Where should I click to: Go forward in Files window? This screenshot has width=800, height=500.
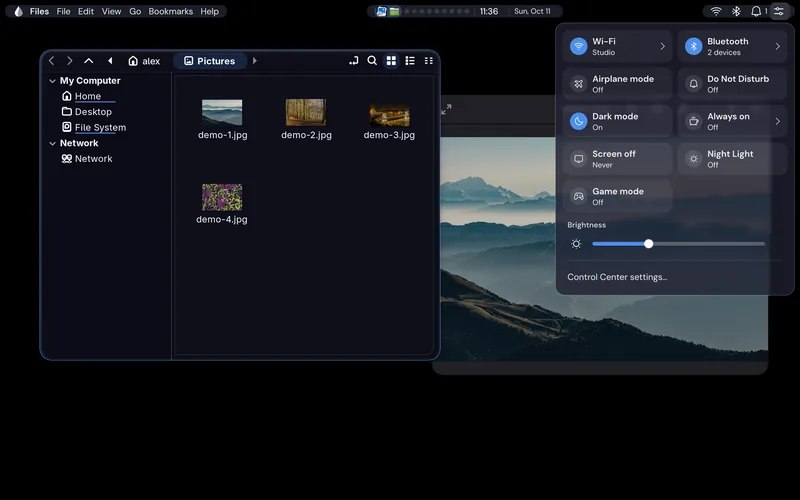point(69,61)
